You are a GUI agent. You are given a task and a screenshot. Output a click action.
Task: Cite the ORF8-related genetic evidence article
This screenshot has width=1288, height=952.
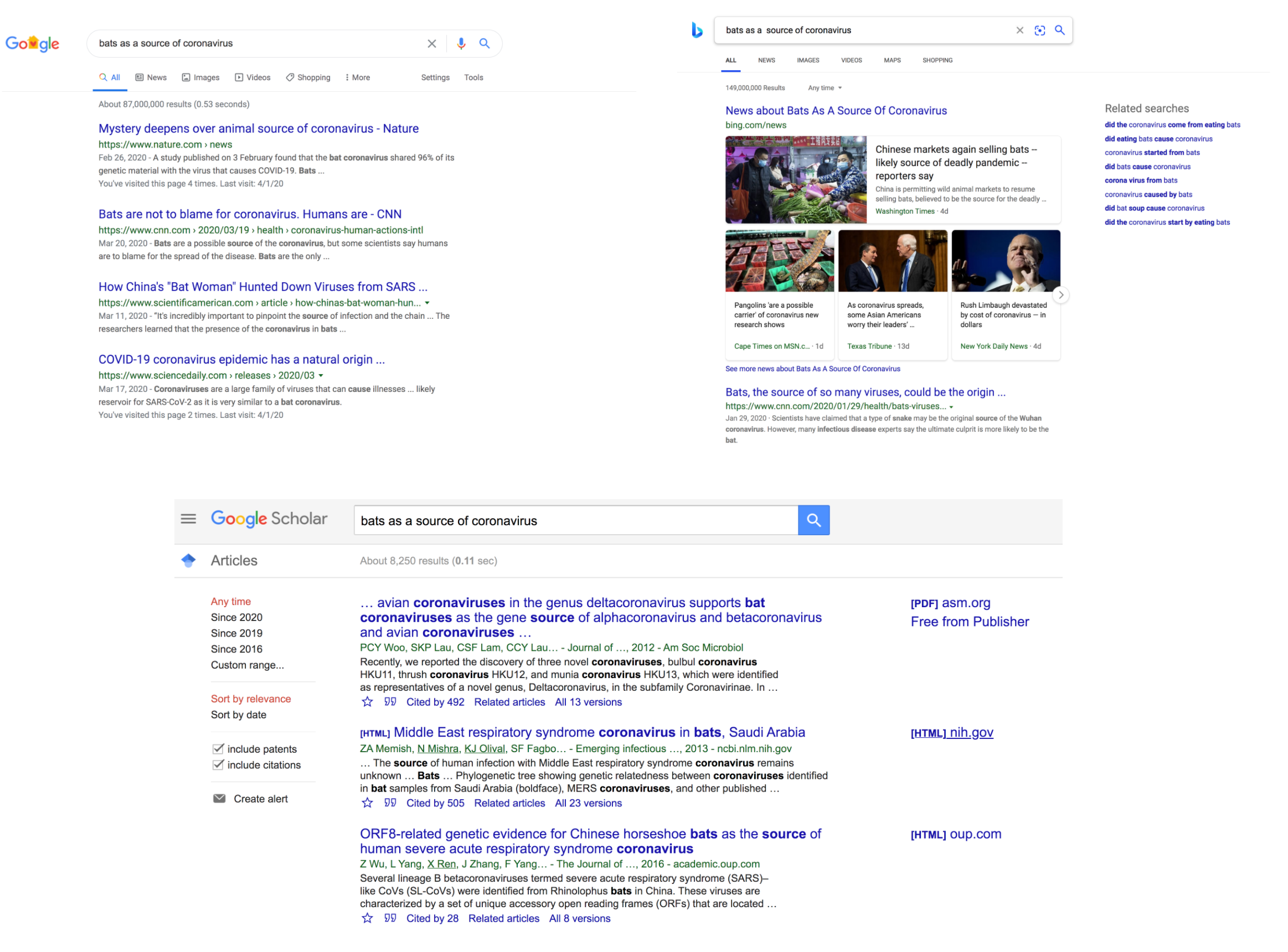click(390, 919)
